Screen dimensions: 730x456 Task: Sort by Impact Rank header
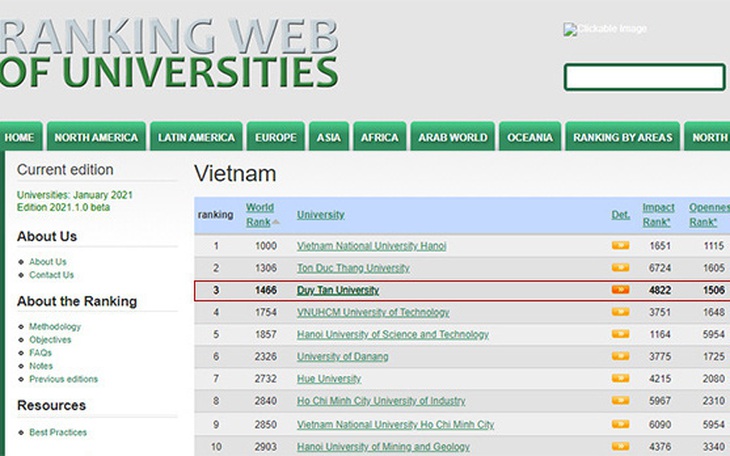[658, 215]
